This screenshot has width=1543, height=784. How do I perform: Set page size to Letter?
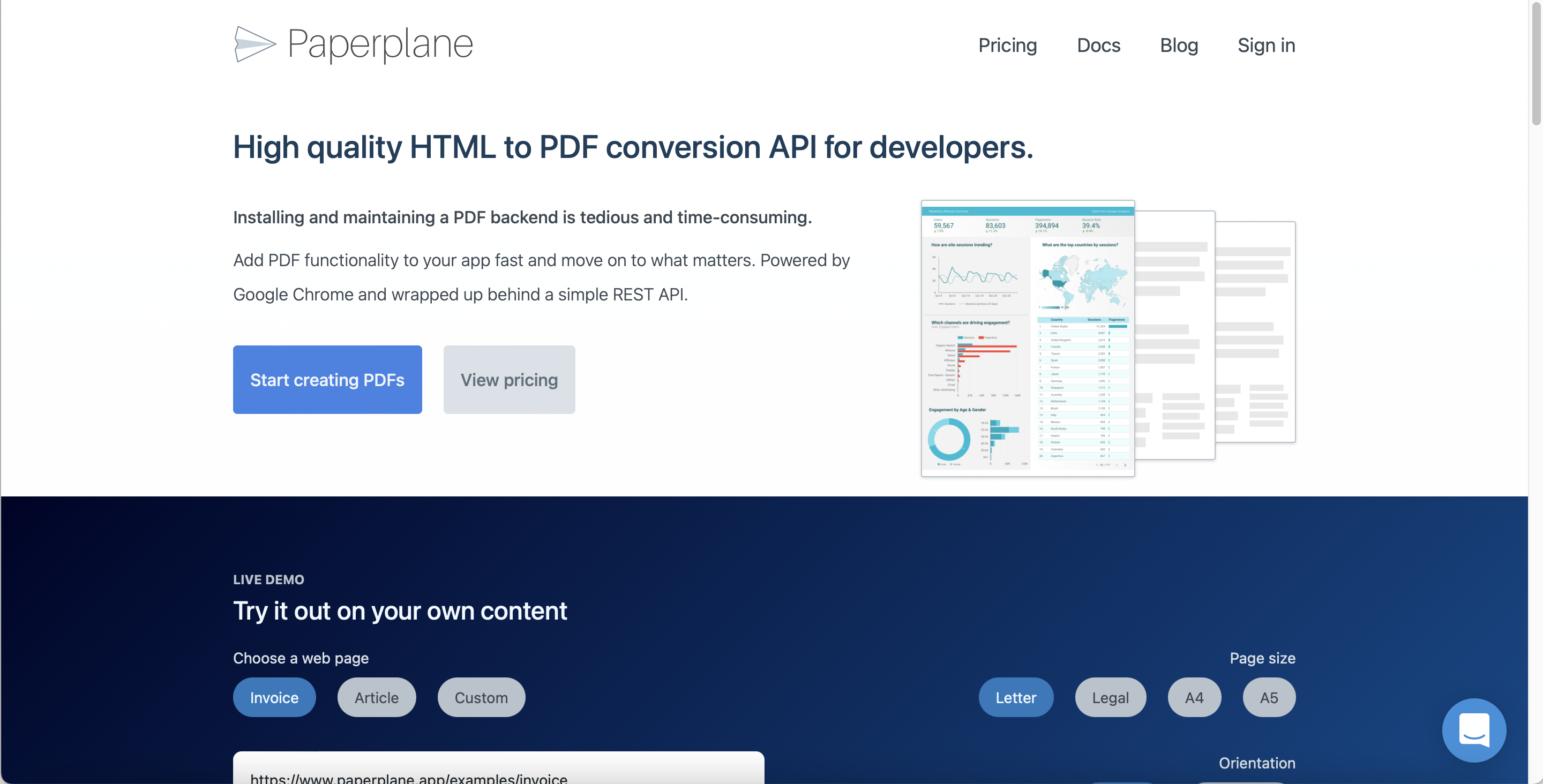pos(1015,697)
